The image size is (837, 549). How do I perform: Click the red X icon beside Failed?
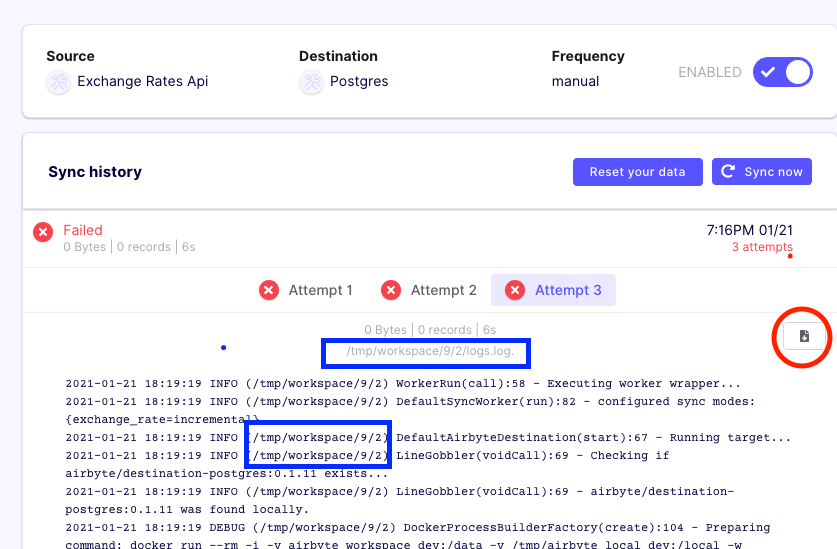pos(43,232)
